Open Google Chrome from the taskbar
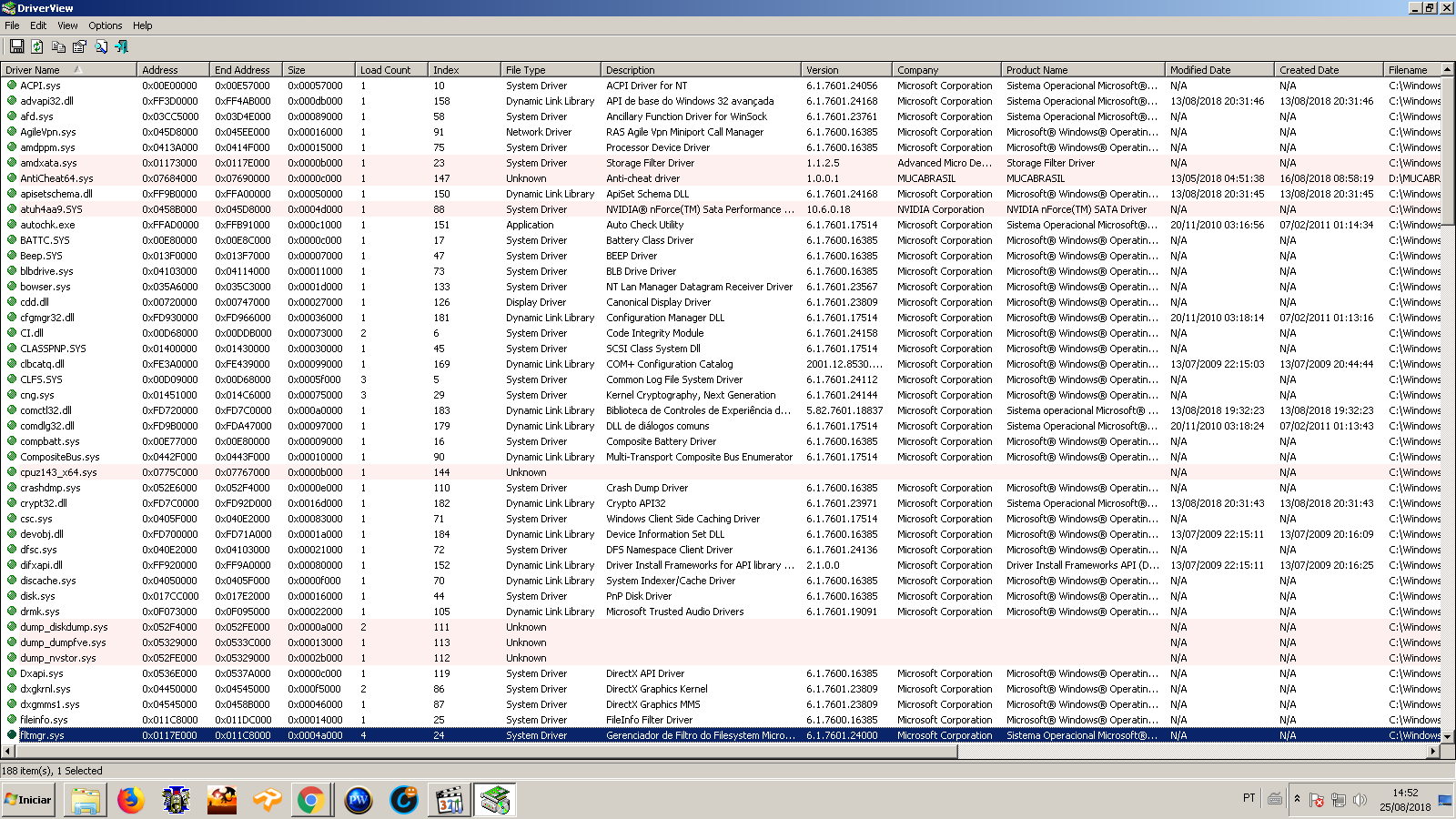The width and height of the screenshot is (1456, 819). point(310,800)
